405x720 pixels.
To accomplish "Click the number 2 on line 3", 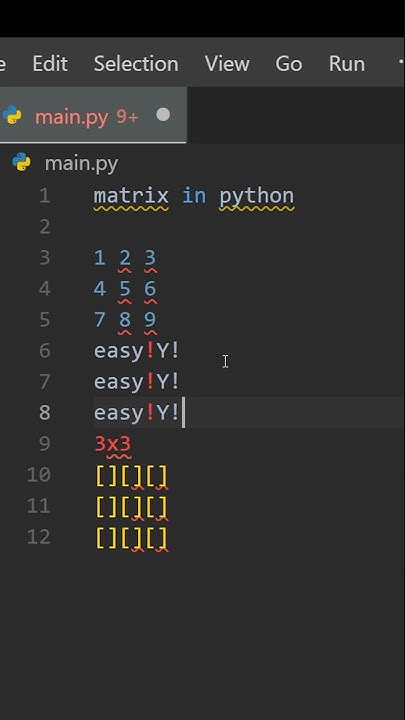I will pos(124,258).
